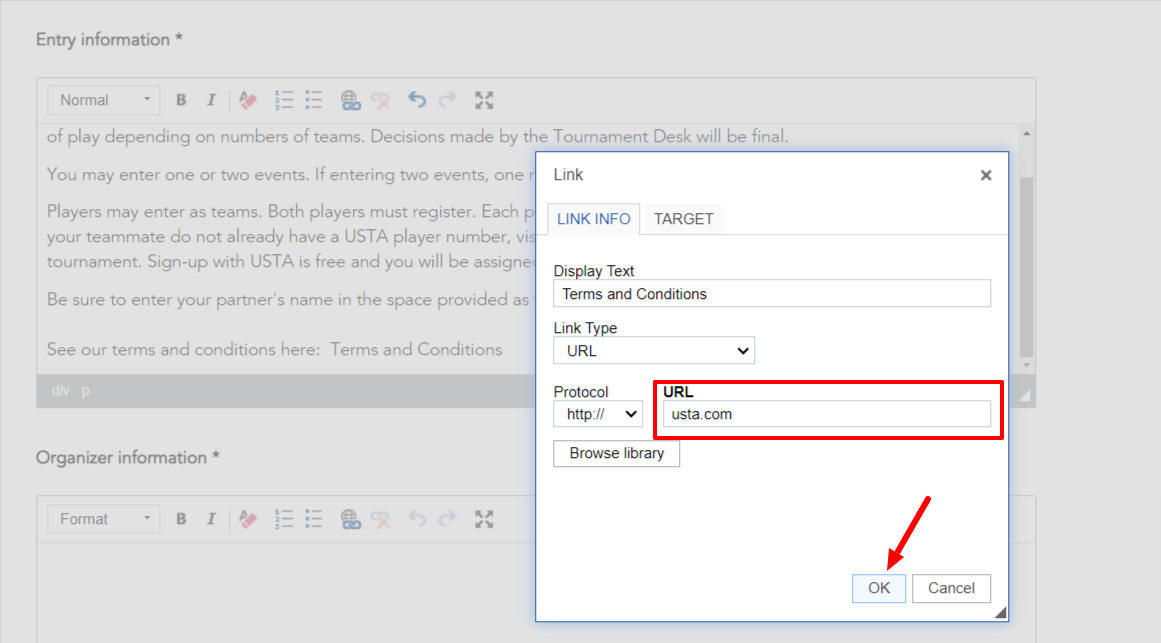
Task: Click the scroll down arrow of Entry editor
Action: [1026, 365]
